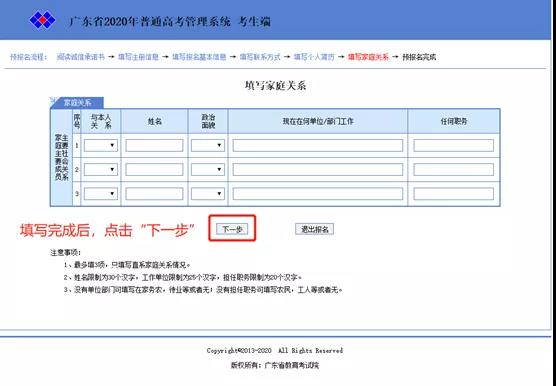Viewport: 556px width, 386px height.
Task: Focus row 1 work unit input field
Action: point(318,145)
